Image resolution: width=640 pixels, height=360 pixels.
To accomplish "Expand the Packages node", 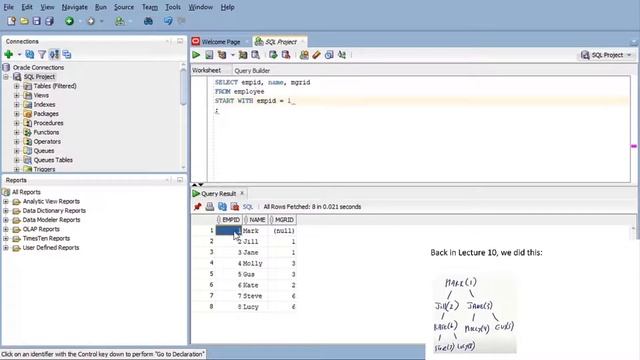I will pyautogui.click(x=16, y=114).
